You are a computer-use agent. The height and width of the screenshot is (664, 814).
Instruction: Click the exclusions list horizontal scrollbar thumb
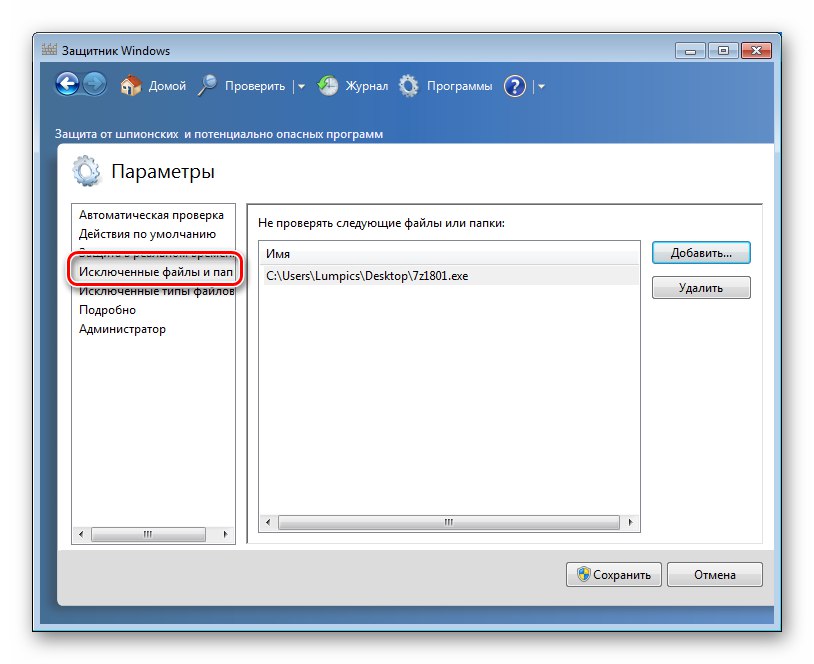point(449,522)
